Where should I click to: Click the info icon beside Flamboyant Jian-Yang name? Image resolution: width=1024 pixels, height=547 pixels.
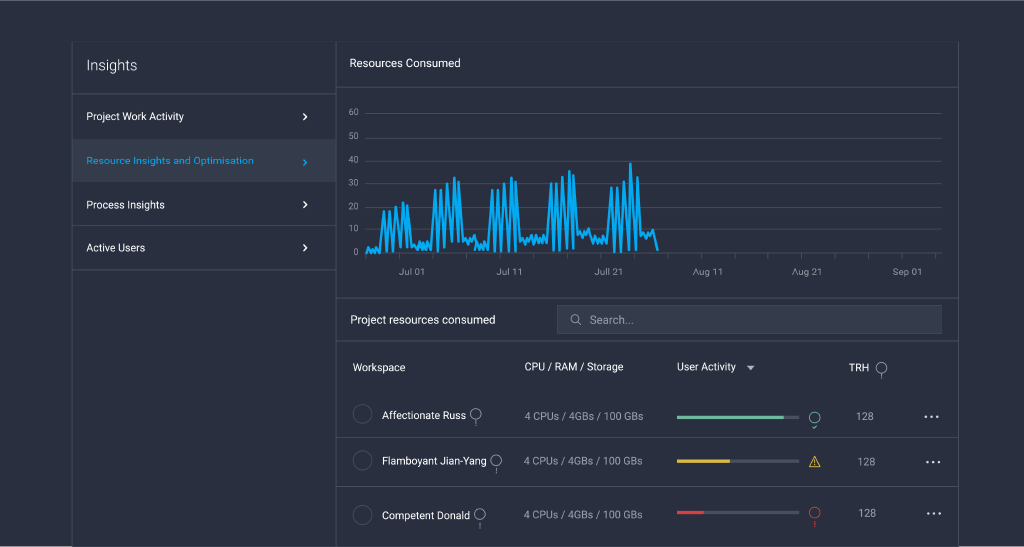coord(496,461)
